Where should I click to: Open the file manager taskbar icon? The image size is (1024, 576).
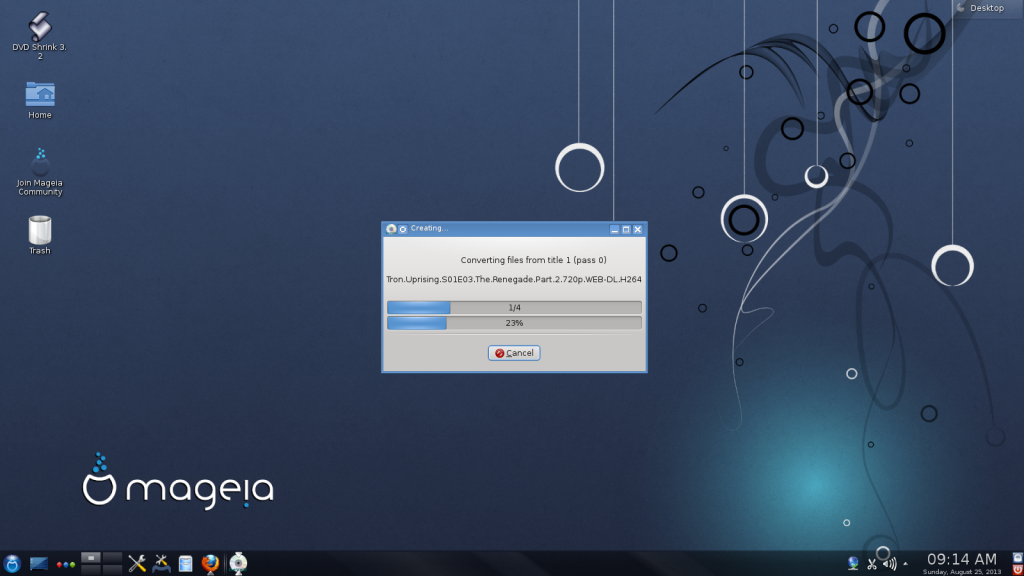coord(185,564)
